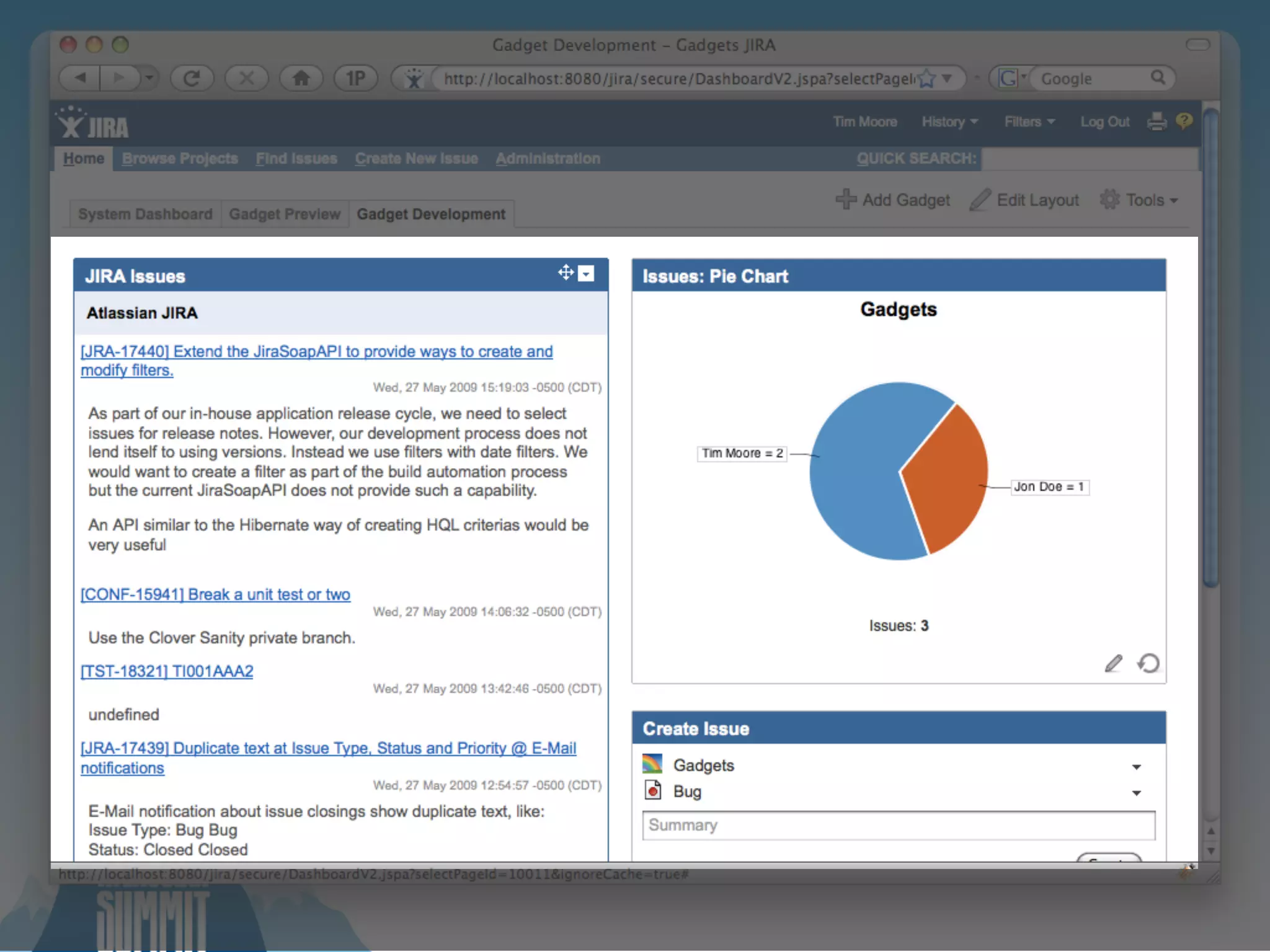Click the Tim Moore = 2 chart label
The width and height of the screenshot is (1270, 952).
click(x=742, y=453)
